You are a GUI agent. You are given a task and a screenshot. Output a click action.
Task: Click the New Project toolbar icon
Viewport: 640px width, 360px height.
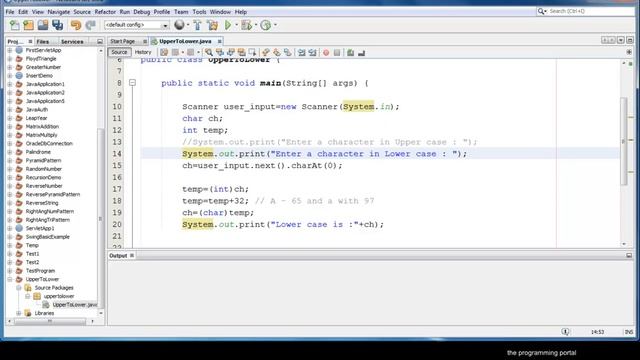tap(28, 25)
